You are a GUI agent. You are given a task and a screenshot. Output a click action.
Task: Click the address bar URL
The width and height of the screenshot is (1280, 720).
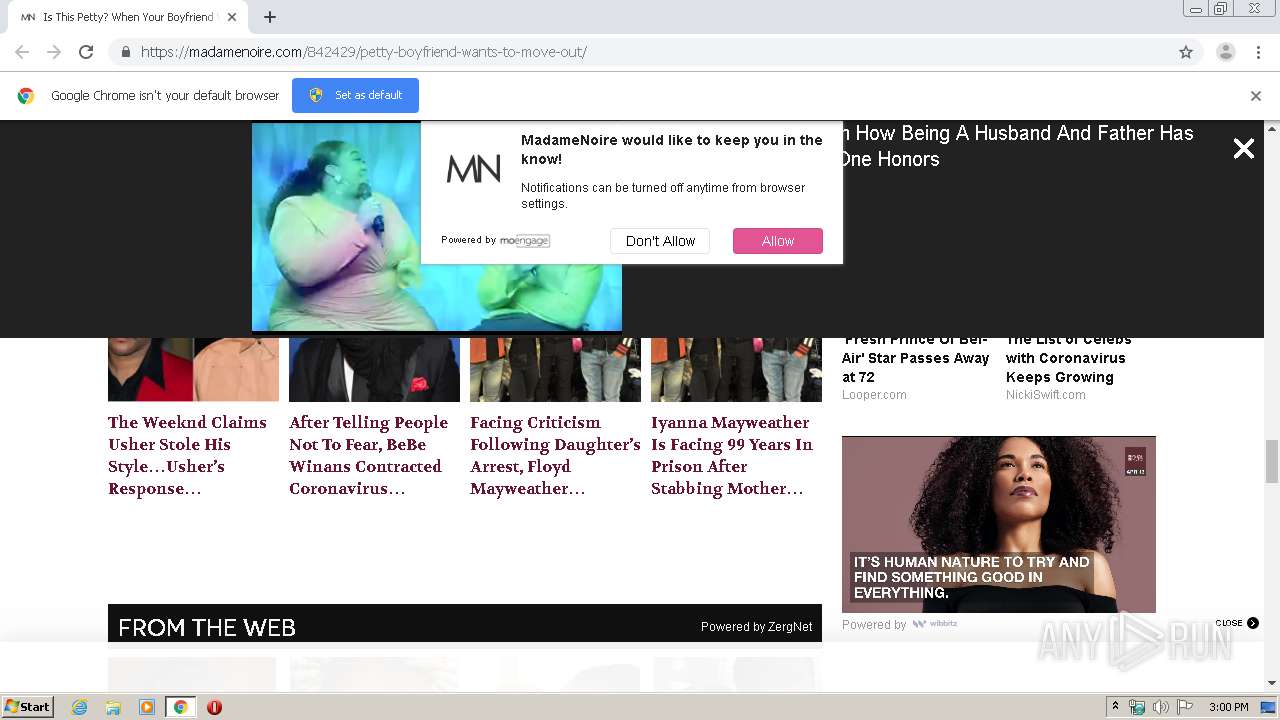click(x=363, y=52)
